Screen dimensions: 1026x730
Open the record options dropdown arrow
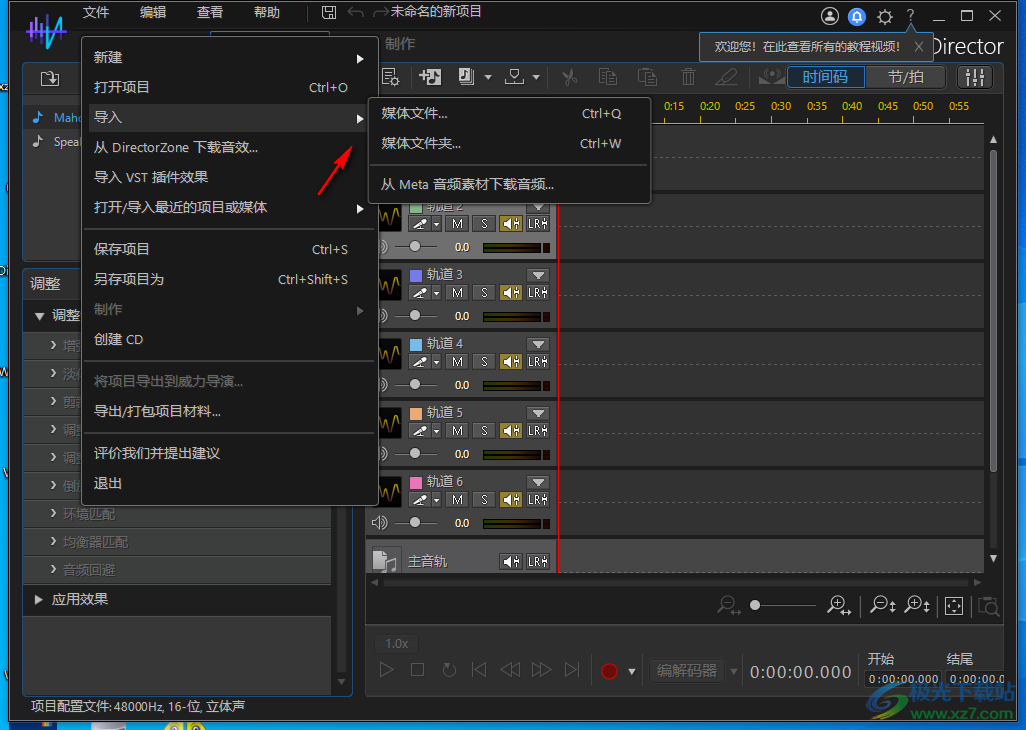[631, 672]
